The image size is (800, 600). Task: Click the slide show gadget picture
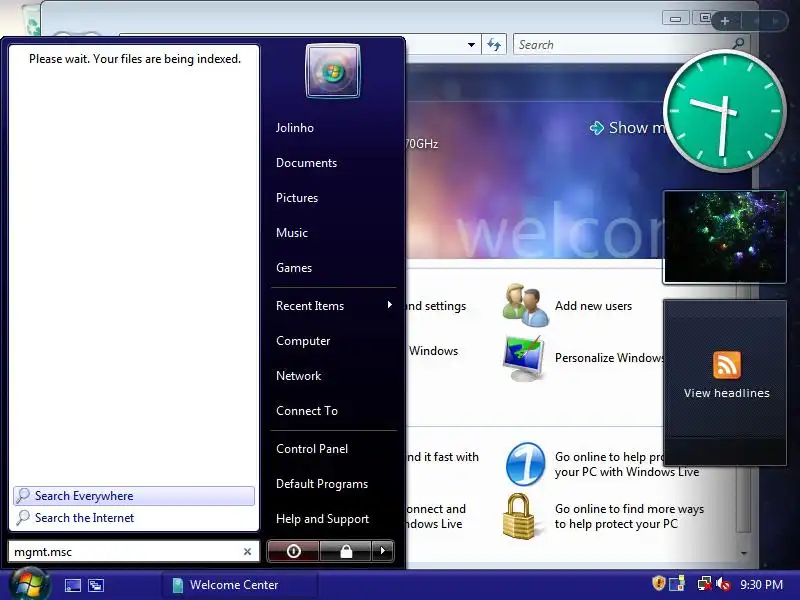[724, 237]
